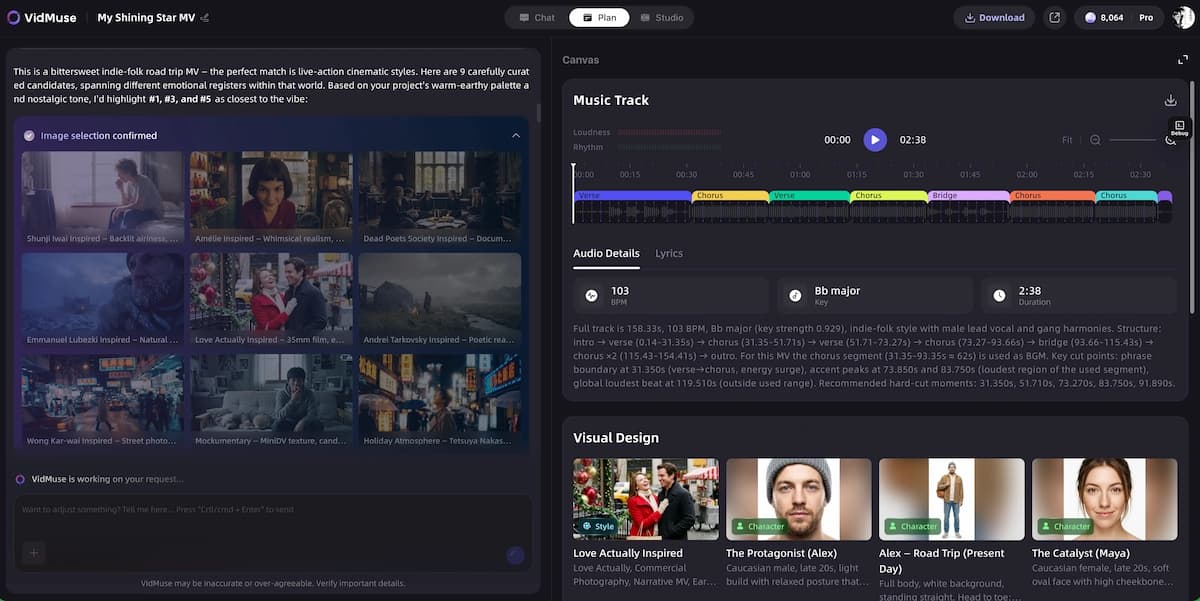Image resolution: width=1200 pixels, height=601 pixels.
Task: Click the VidMuse logo icon
Action: tap(14, 17)
